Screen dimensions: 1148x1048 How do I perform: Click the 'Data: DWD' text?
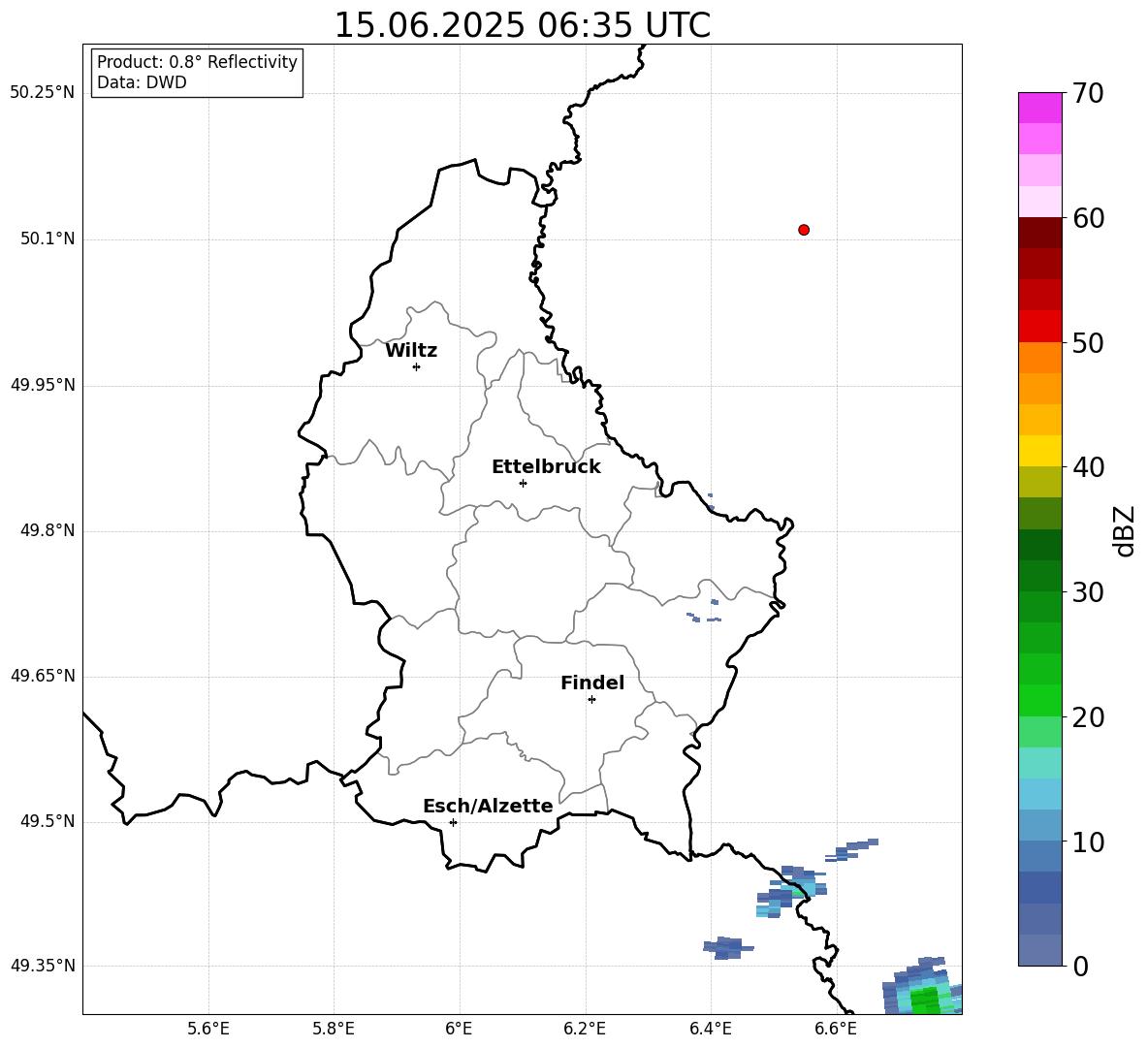click(x=142, y=82)
